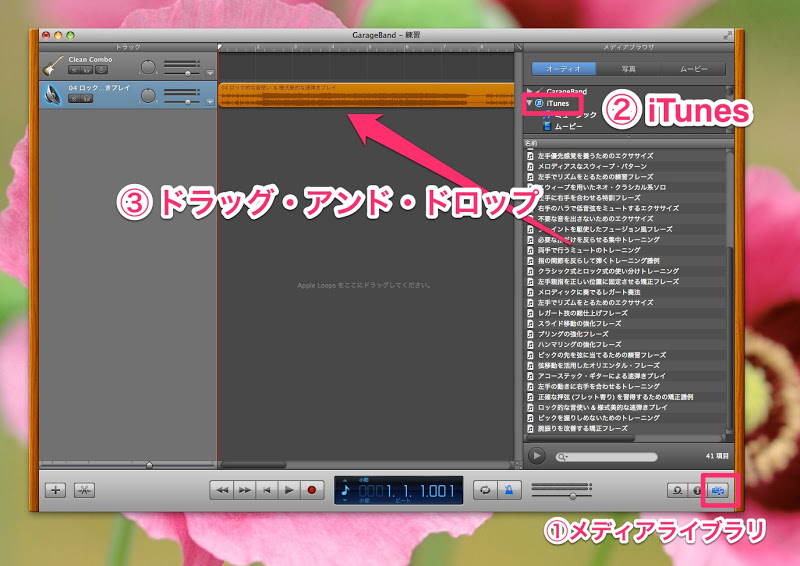Collapse the iTunes tree item
This screenshot has height=566, width=800.
click(x=530, y=103)
